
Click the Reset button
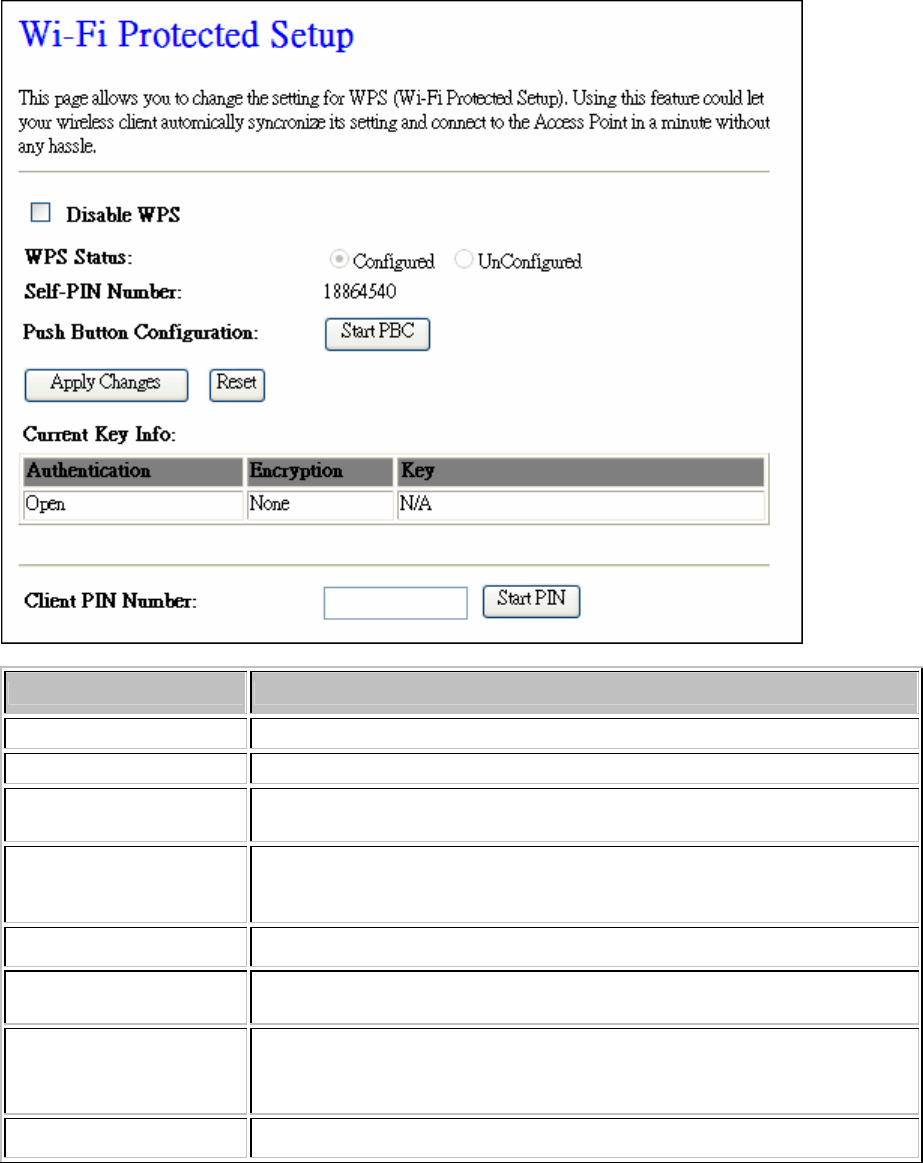click(x=237, y=384)
